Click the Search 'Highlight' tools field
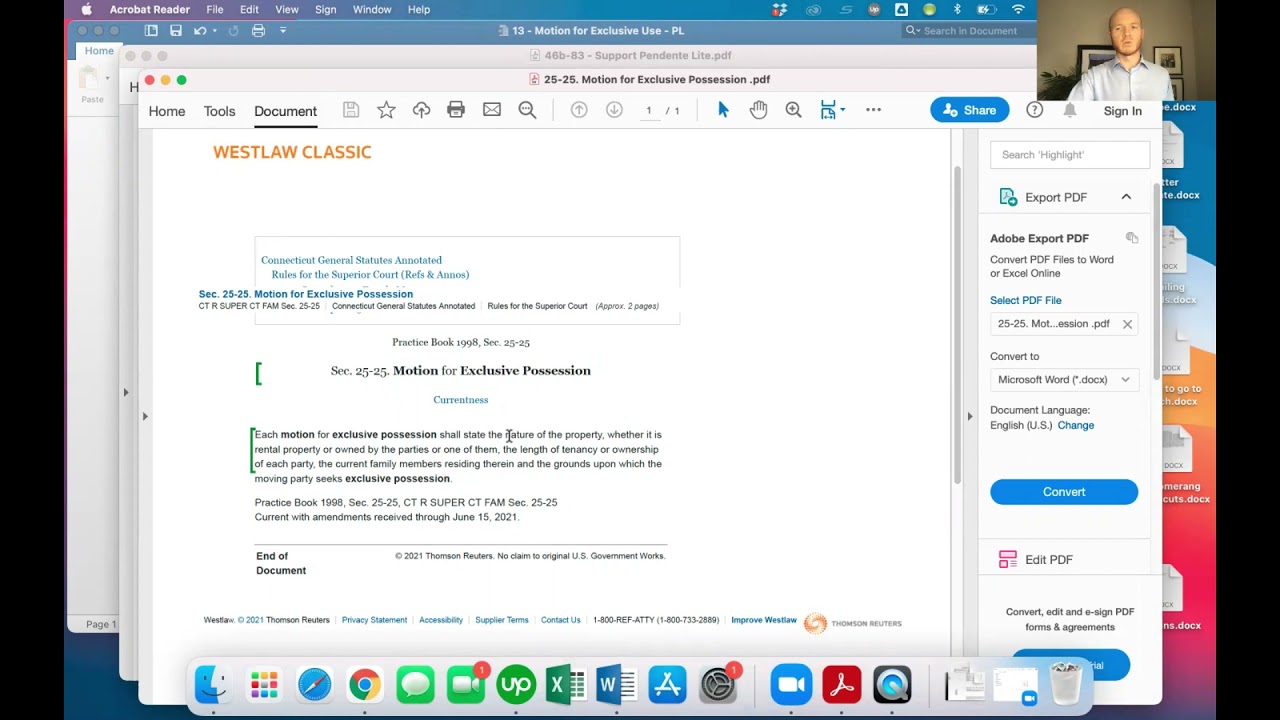The image size is (1280, 720). click(x=1070, y=155)
